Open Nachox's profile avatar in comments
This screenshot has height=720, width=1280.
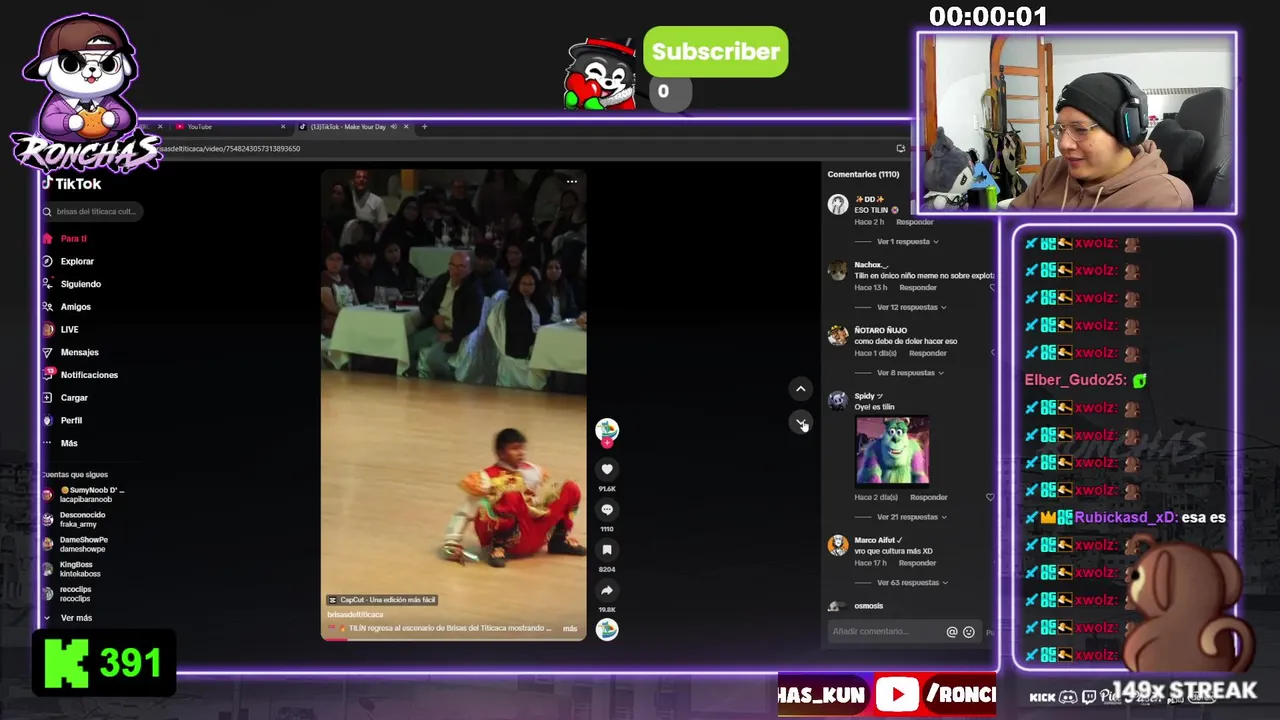(838, 271)
